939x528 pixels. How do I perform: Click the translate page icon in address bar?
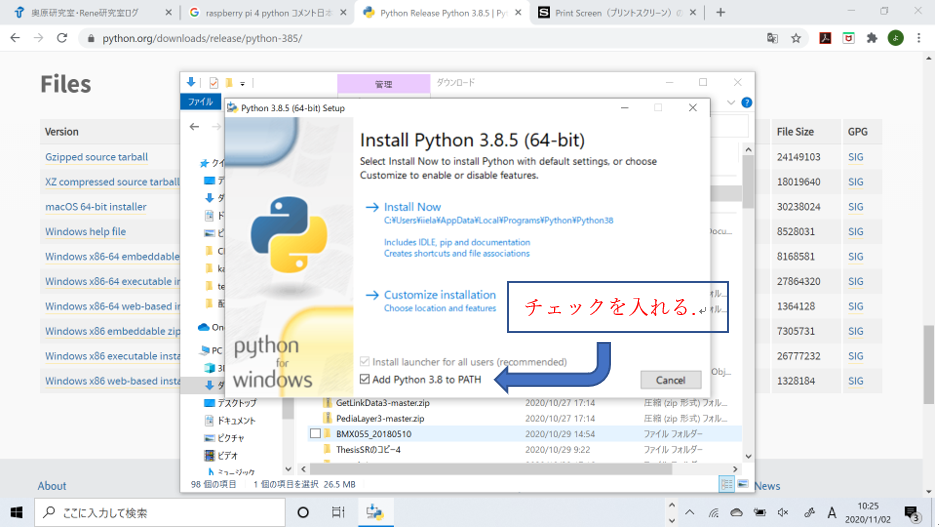point(772,38)
